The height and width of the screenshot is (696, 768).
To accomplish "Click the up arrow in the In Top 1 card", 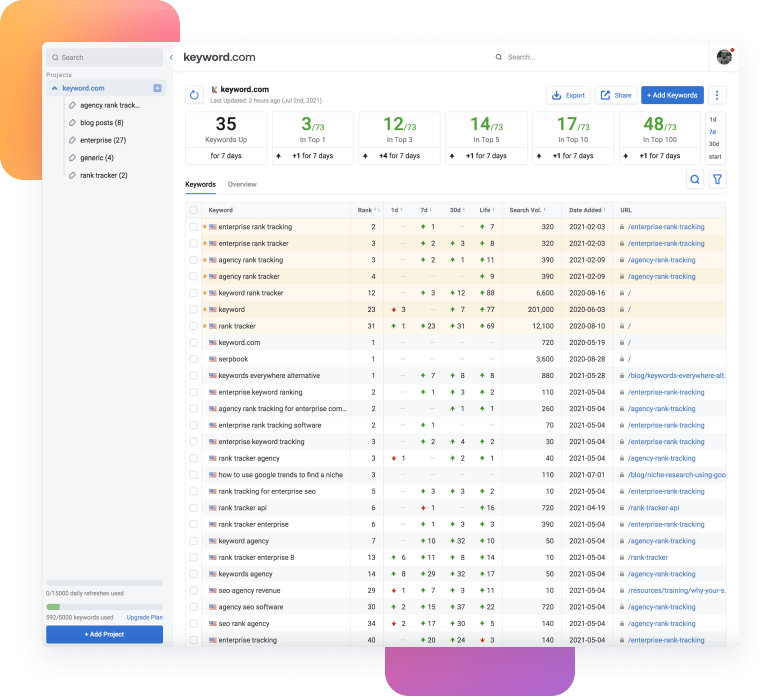I will click(279, 156).
